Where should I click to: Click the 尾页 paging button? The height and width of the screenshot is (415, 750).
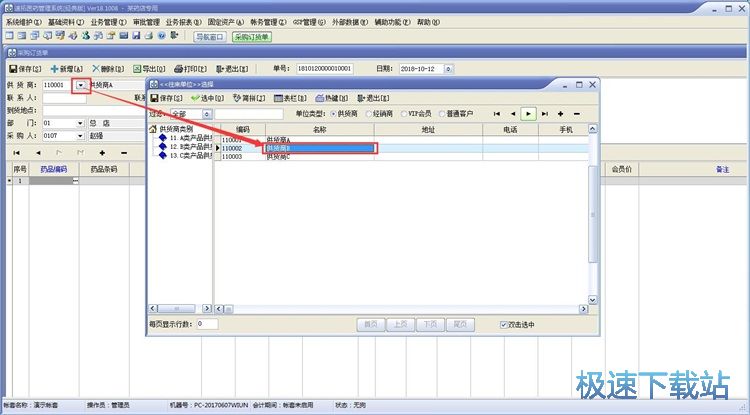click(460, 325)
